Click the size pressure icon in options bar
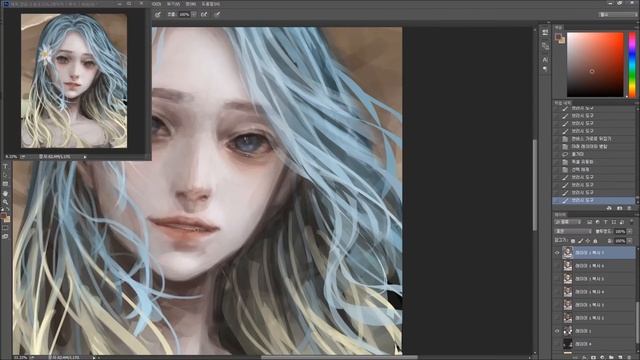Screen dimensions: 640x360 (x=218, y=14)
